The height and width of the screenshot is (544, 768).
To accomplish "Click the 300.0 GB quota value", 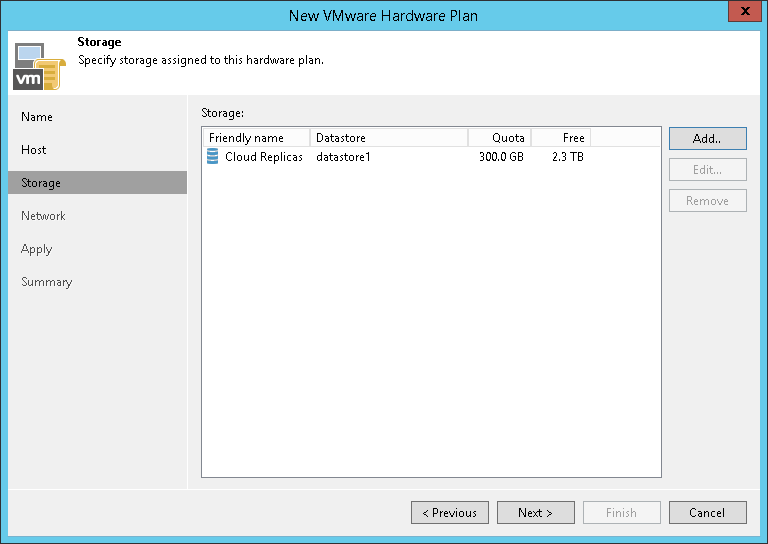I will [x=501, y=157].
